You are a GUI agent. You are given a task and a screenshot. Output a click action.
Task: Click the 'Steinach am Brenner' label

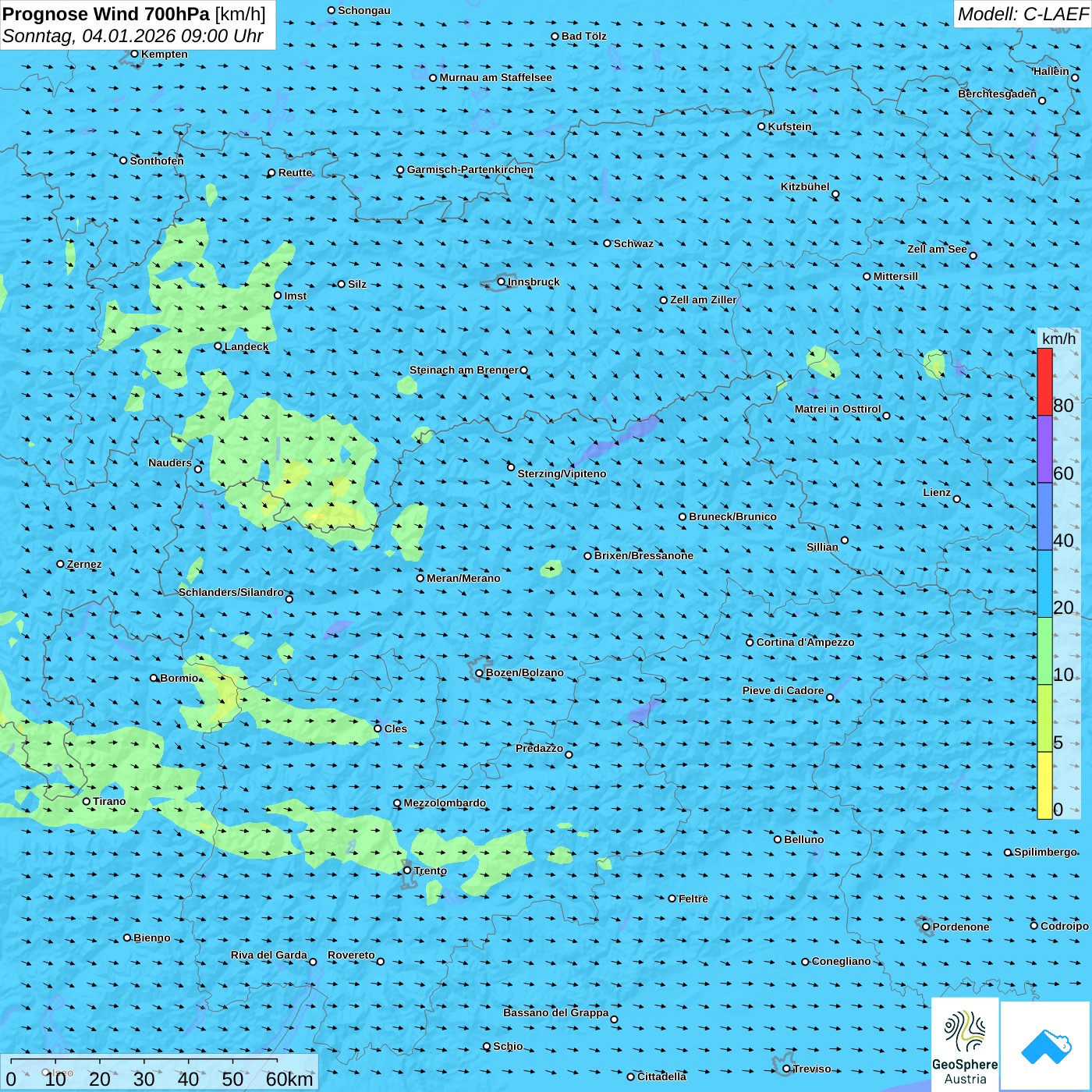pos(464,370)
